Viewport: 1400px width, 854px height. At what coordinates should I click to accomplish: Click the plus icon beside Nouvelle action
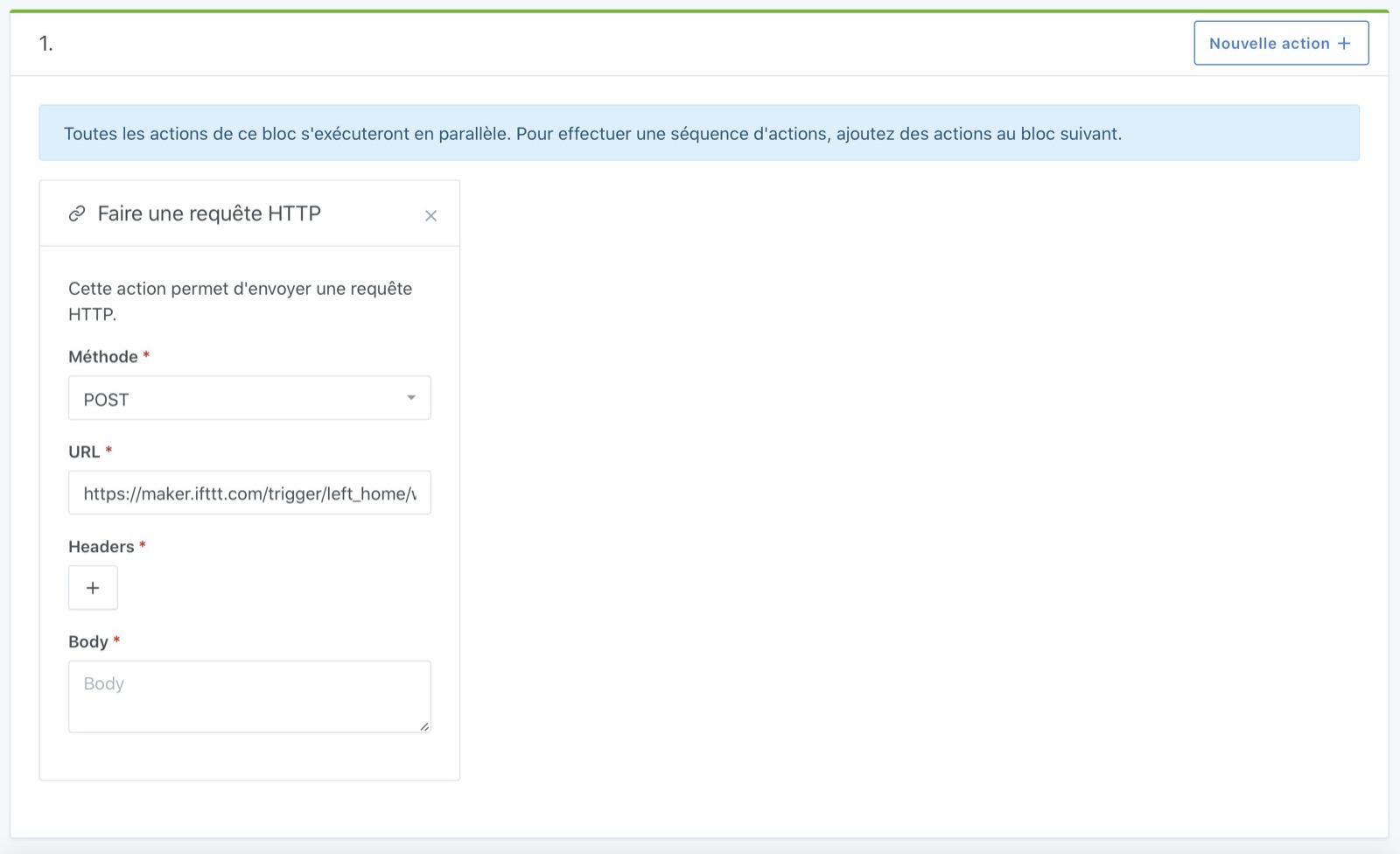[x=1344, y=44]
